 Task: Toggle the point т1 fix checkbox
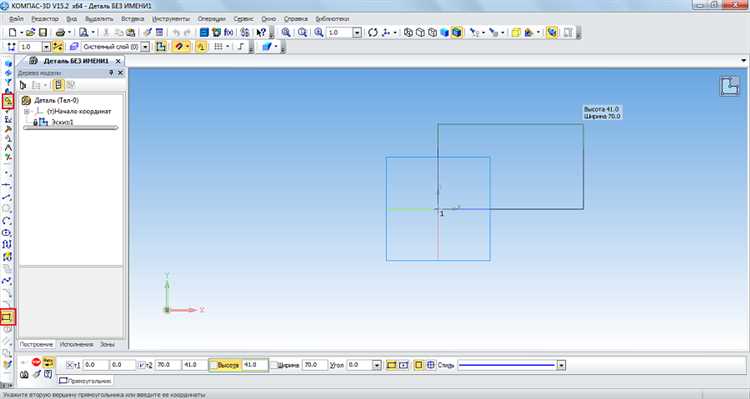69,365
